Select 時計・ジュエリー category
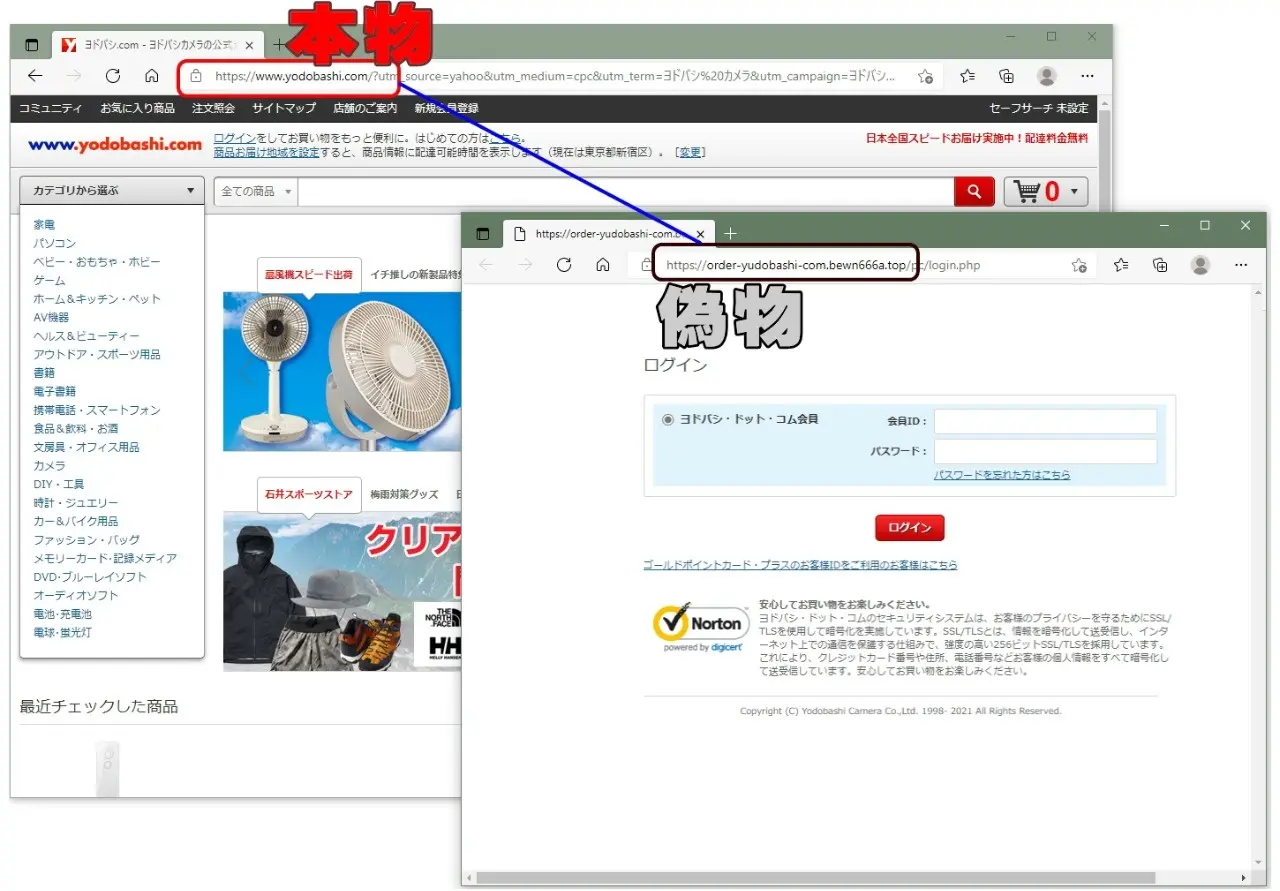Image resolution: width=1280 pixels, height=891 pixels. [x=75, y=503]
